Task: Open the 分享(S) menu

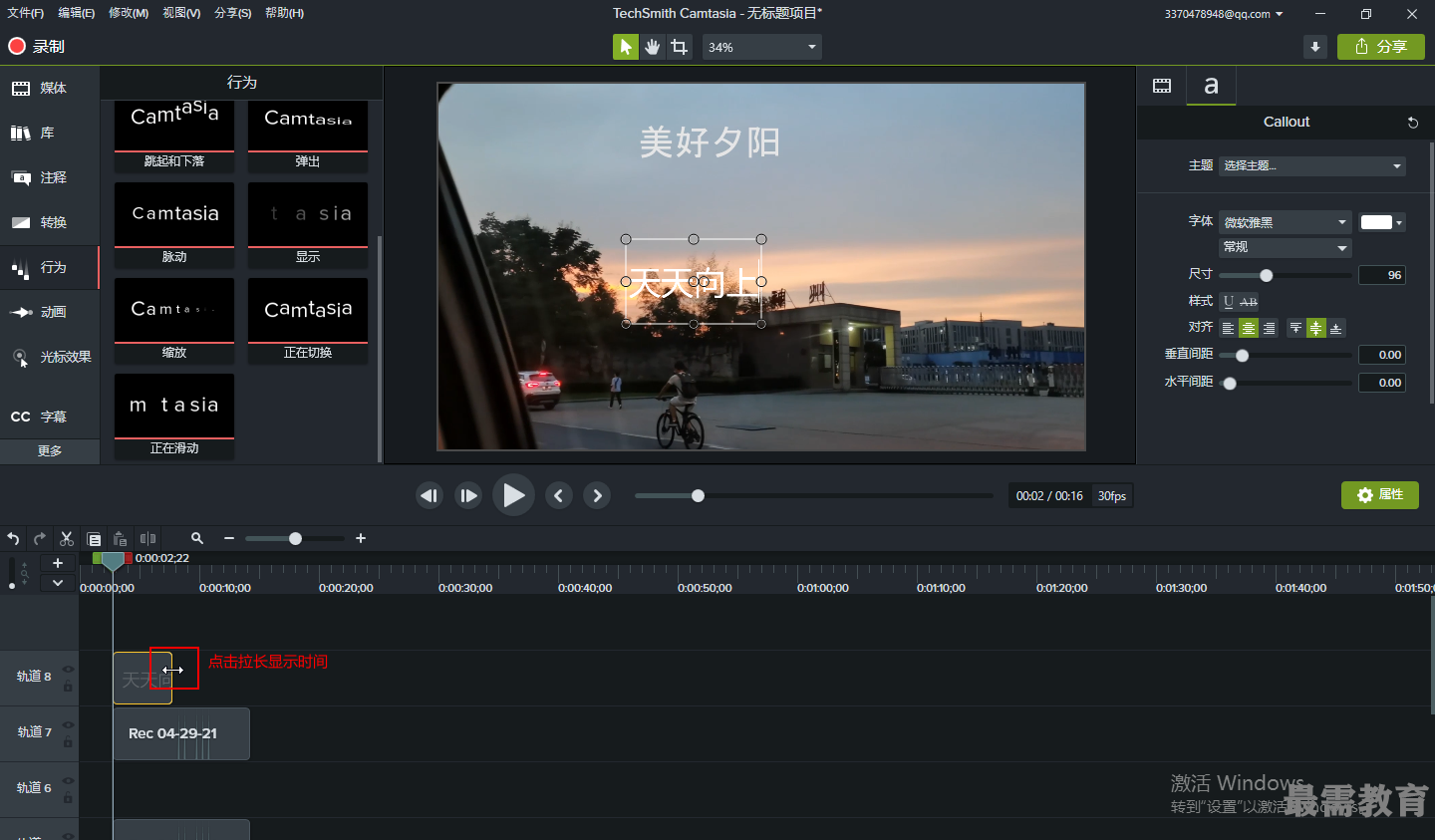Action: (x=233, y=13)
